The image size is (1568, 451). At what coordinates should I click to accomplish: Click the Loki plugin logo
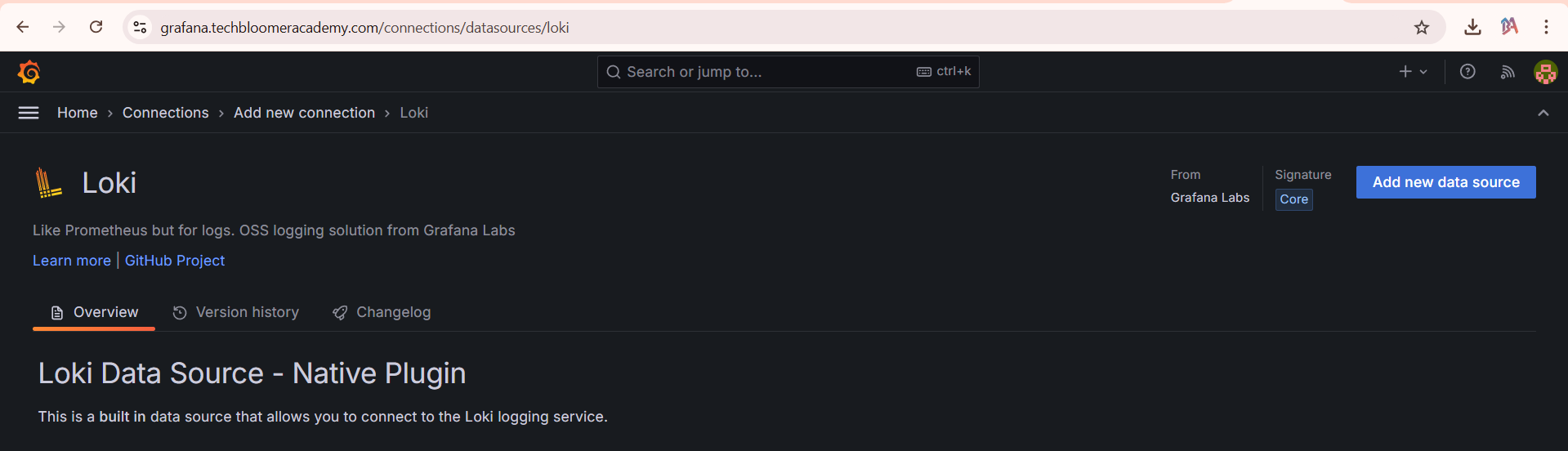point(48,182)
